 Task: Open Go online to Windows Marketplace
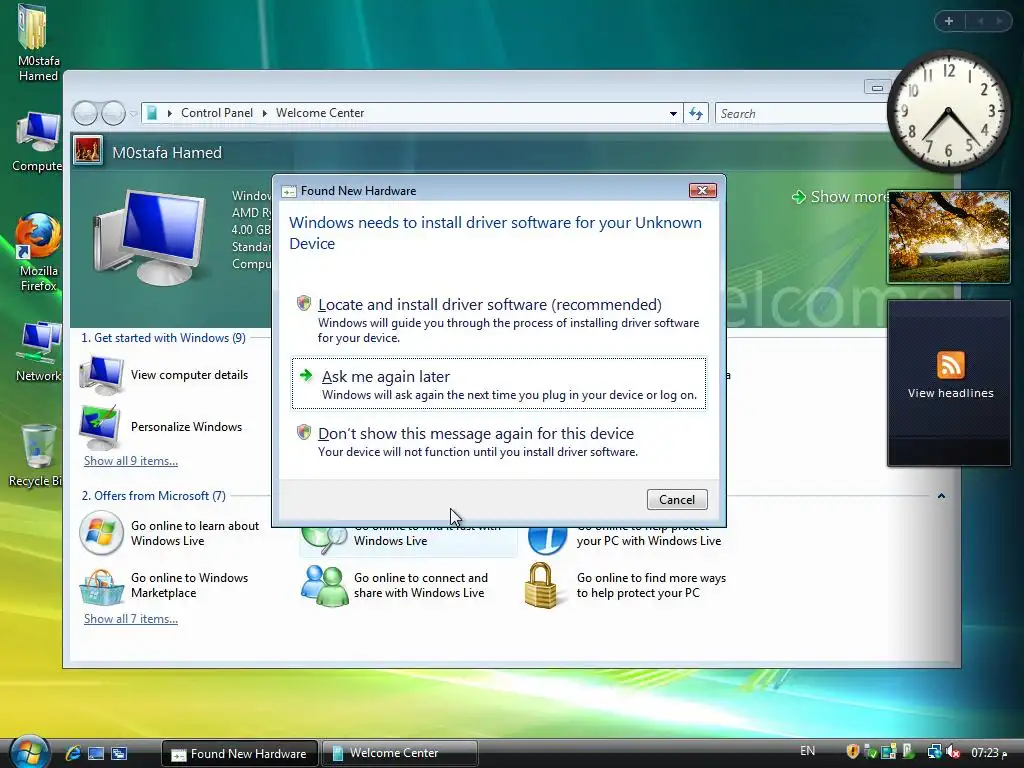(x=165, y=585)
